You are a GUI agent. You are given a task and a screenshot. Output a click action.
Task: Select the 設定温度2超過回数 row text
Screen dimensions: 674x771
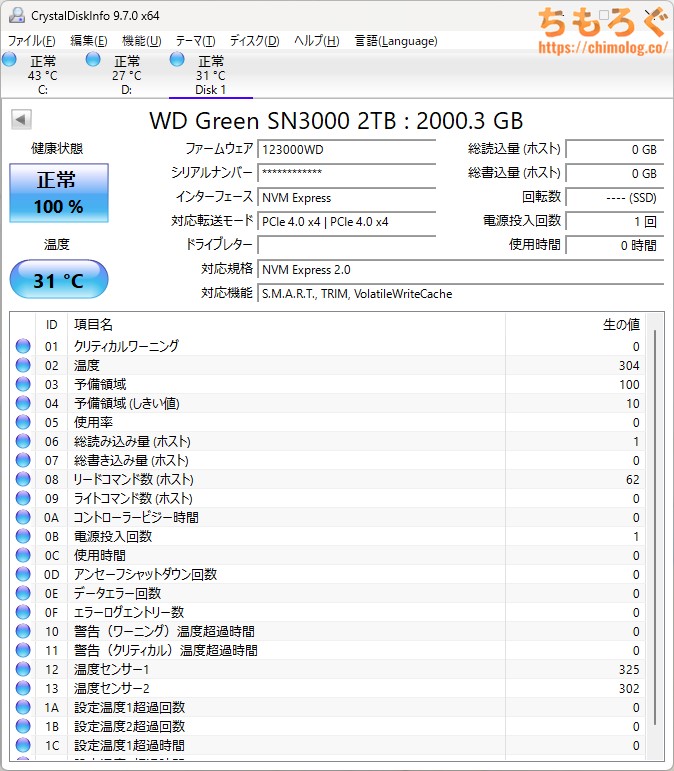pyautogui.click(x=129, y=726)
